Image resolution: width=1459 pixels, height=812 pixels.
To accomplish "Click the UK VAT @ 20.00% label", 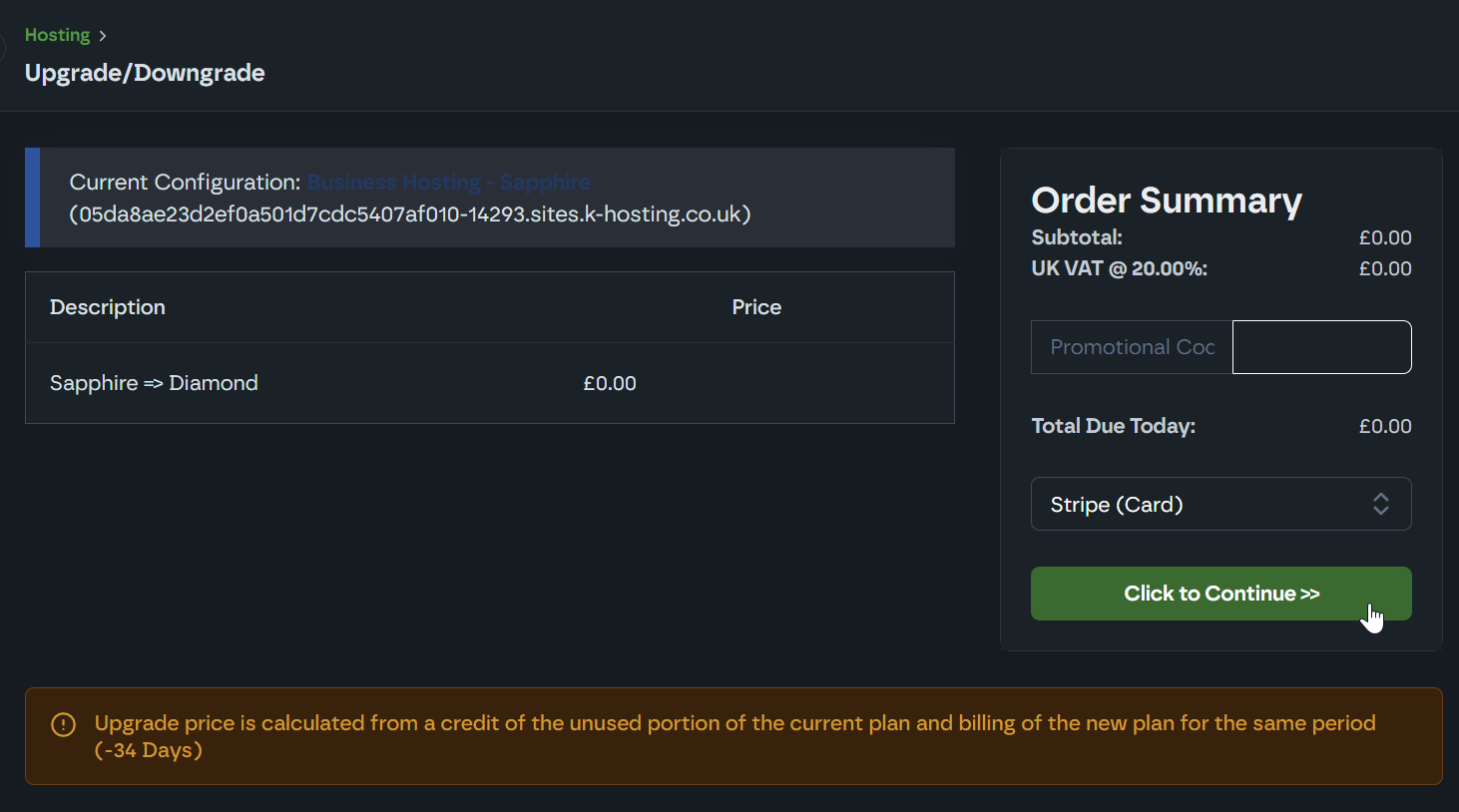I will [1119, 268].
